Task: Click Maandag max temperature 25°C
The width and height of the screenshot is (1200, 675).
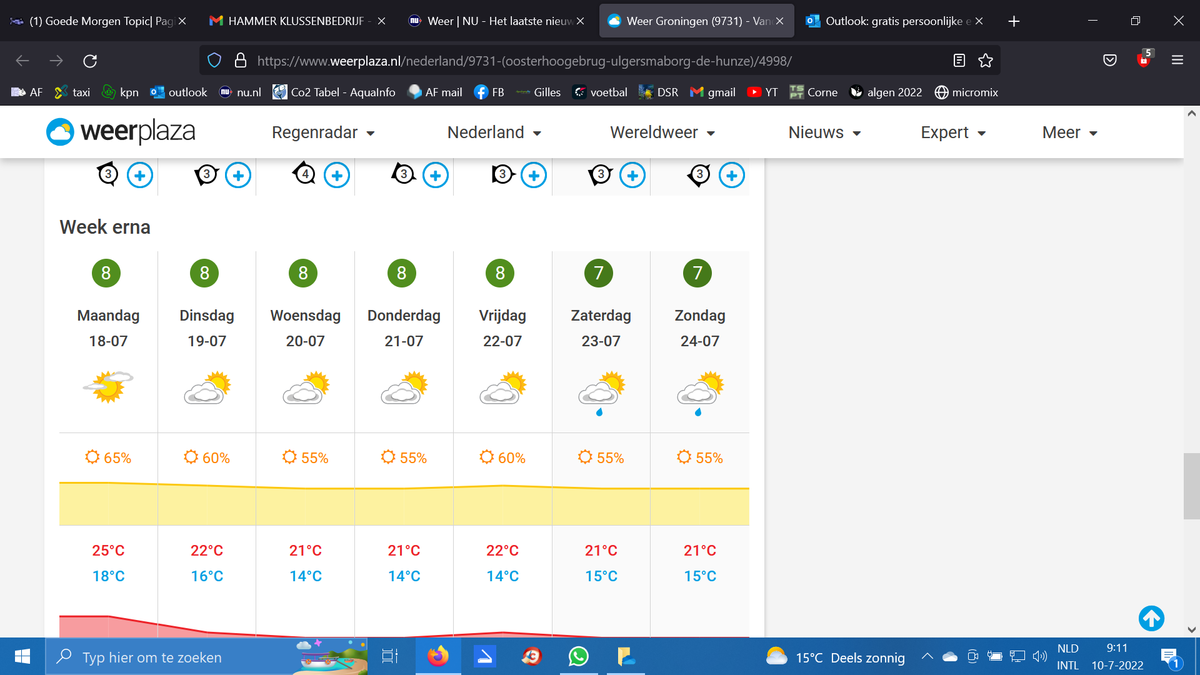Action: click(x=108, y=550)
